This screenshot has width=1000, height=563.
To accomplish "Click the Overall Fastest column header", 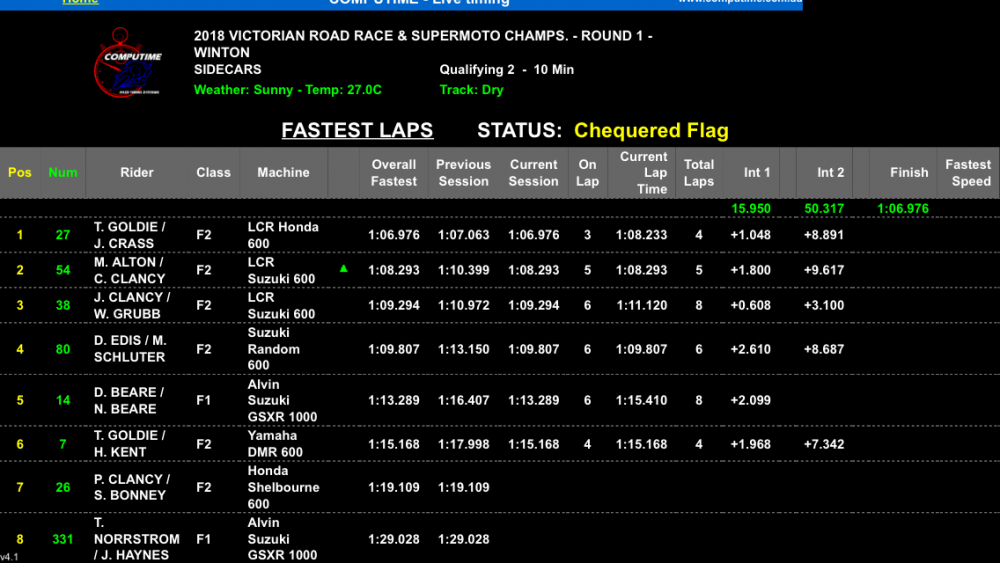I will 393,173.
